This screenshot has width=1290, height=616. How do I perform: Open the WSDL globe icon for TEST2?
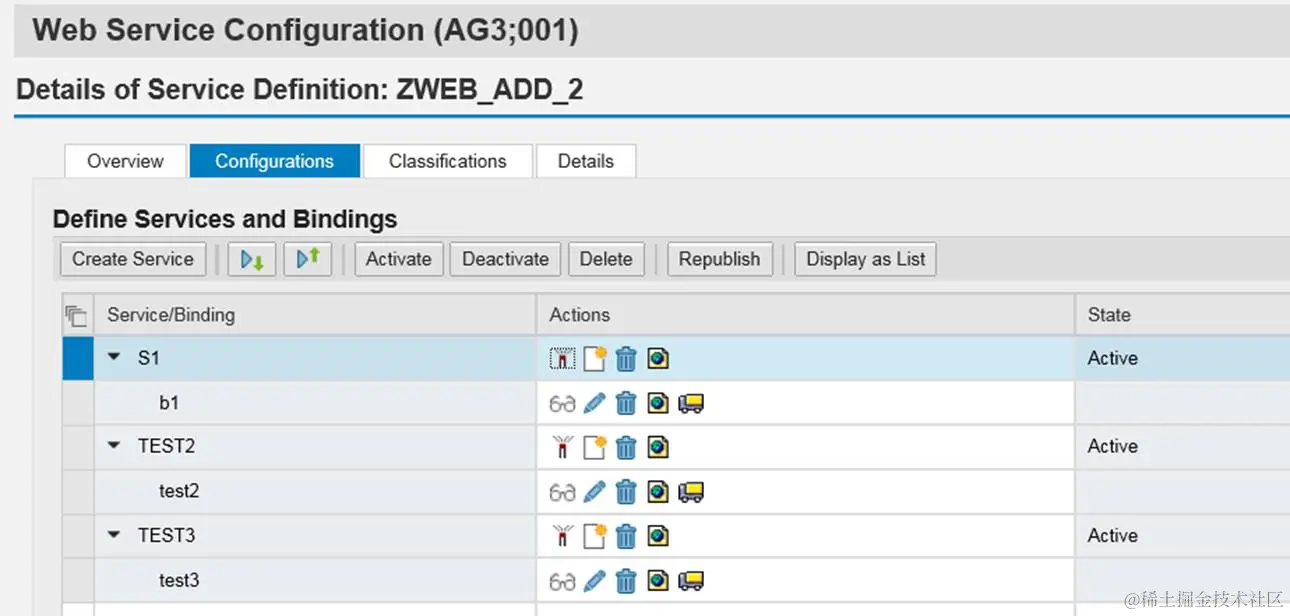coord(657,447)
